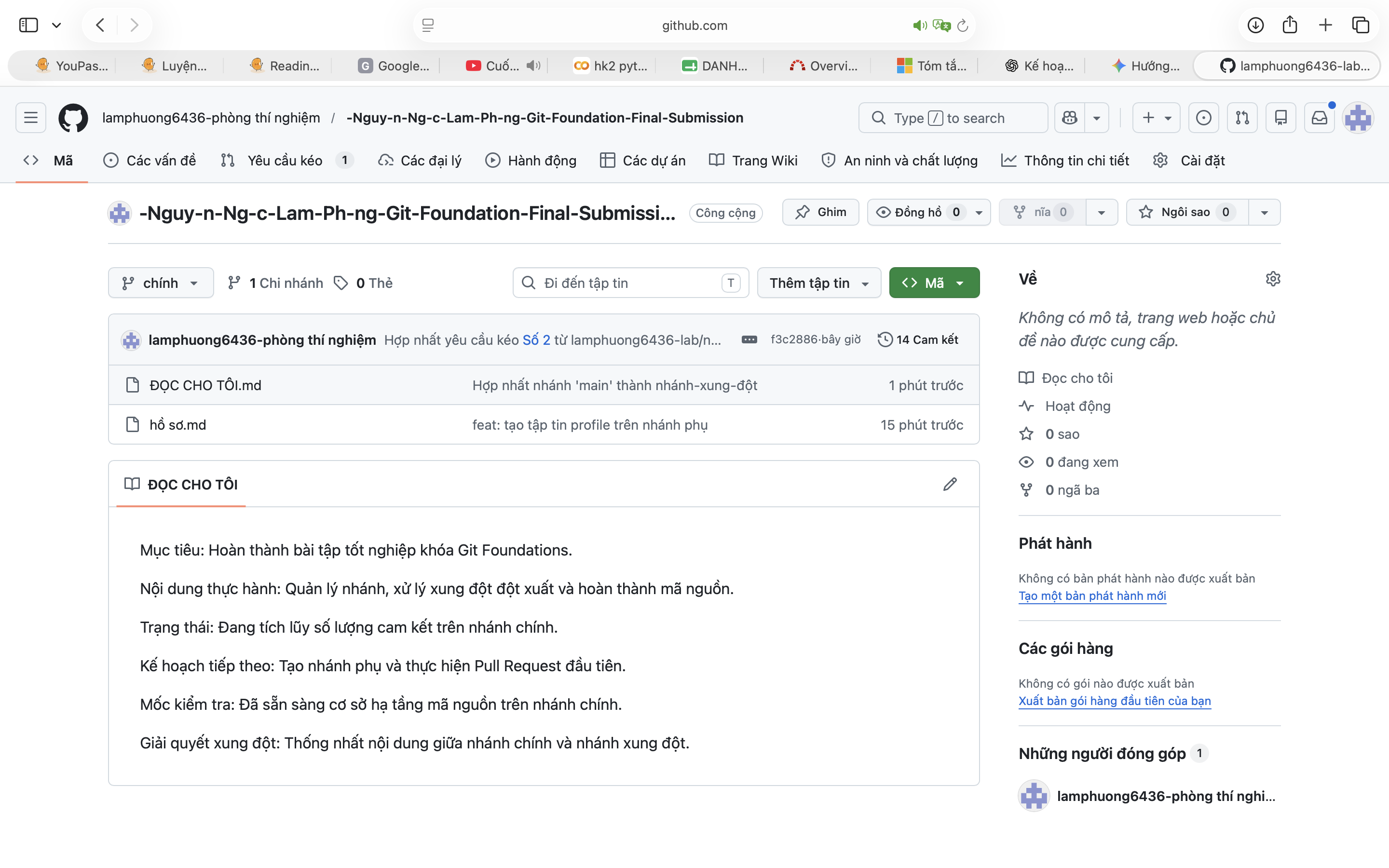
Task: Open the chính branch selector dropdown
Action: (x=161, y=283)
